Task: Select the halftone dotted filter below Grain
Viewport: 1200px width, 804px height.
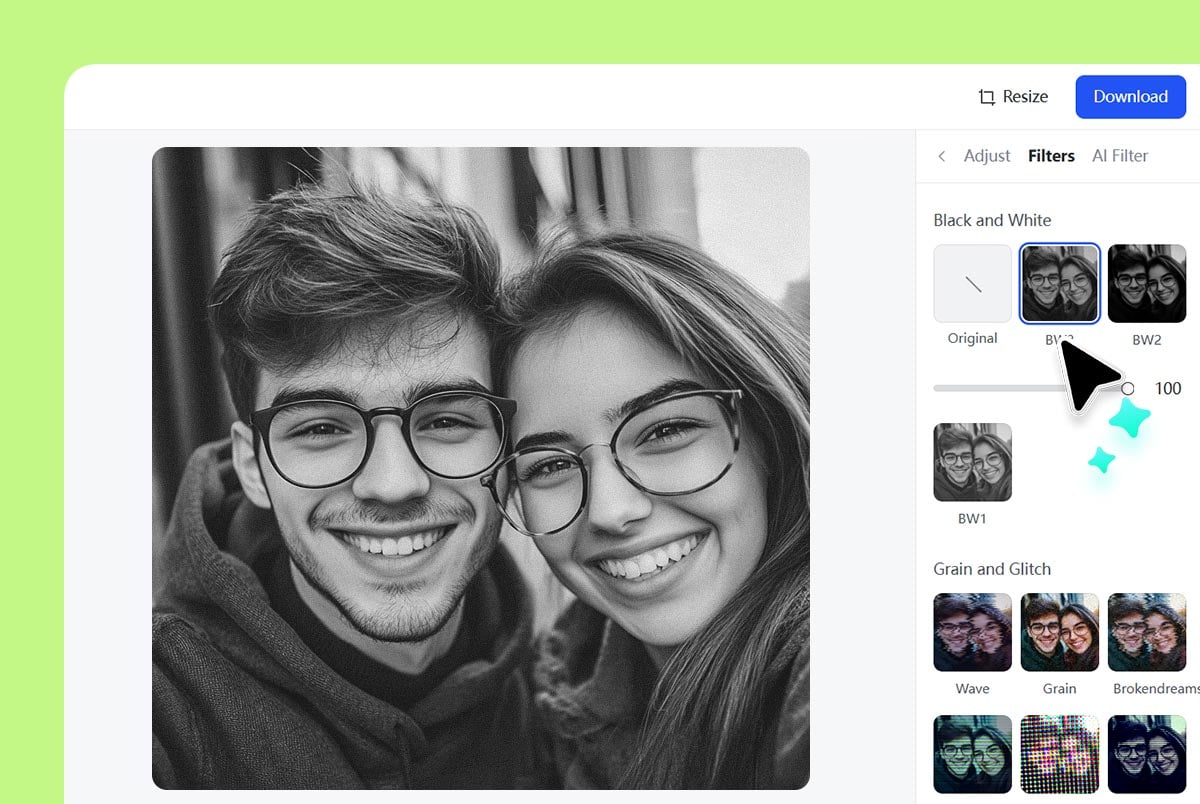Action: [1060, 754]
